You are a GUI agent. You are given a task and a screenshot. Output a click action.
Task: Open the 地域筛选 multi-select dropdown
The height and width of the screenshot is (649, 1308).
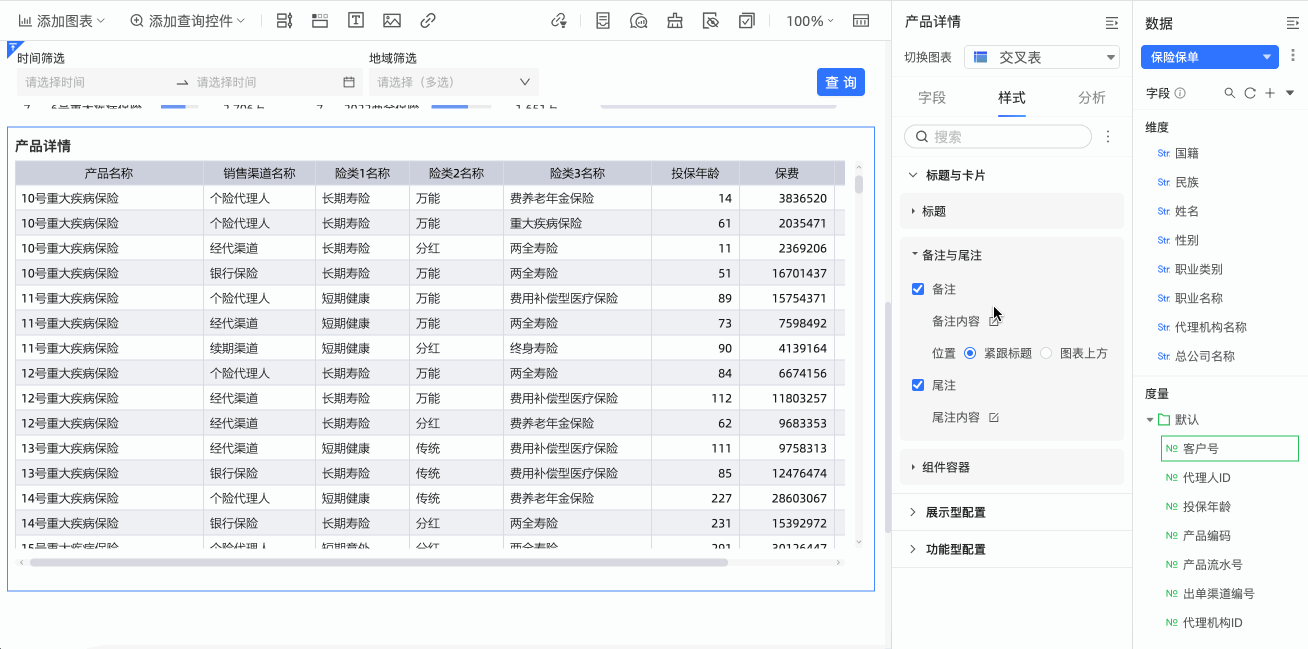click(x=453, y=82)
